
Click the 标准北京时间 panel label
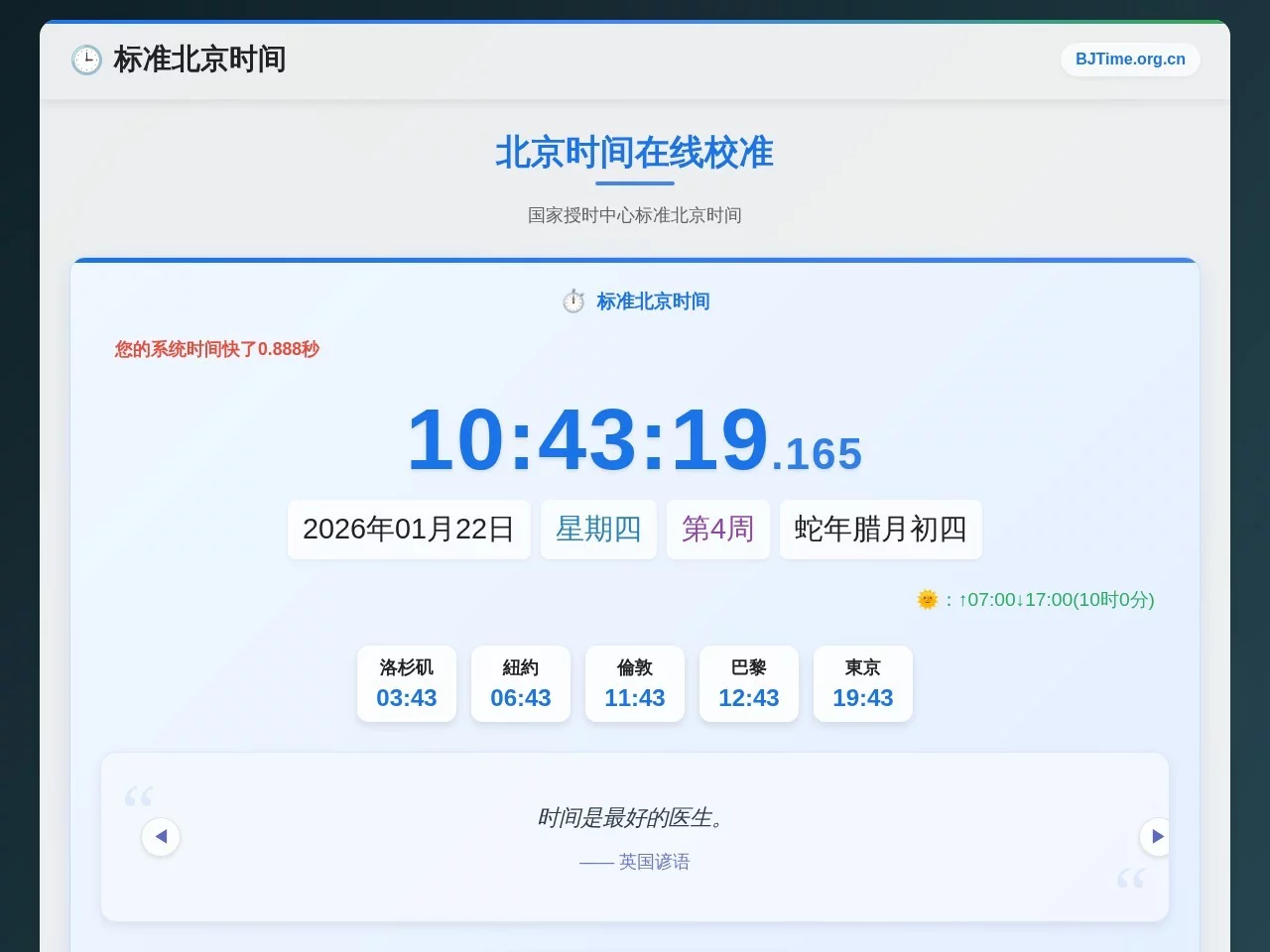(652, 300)
